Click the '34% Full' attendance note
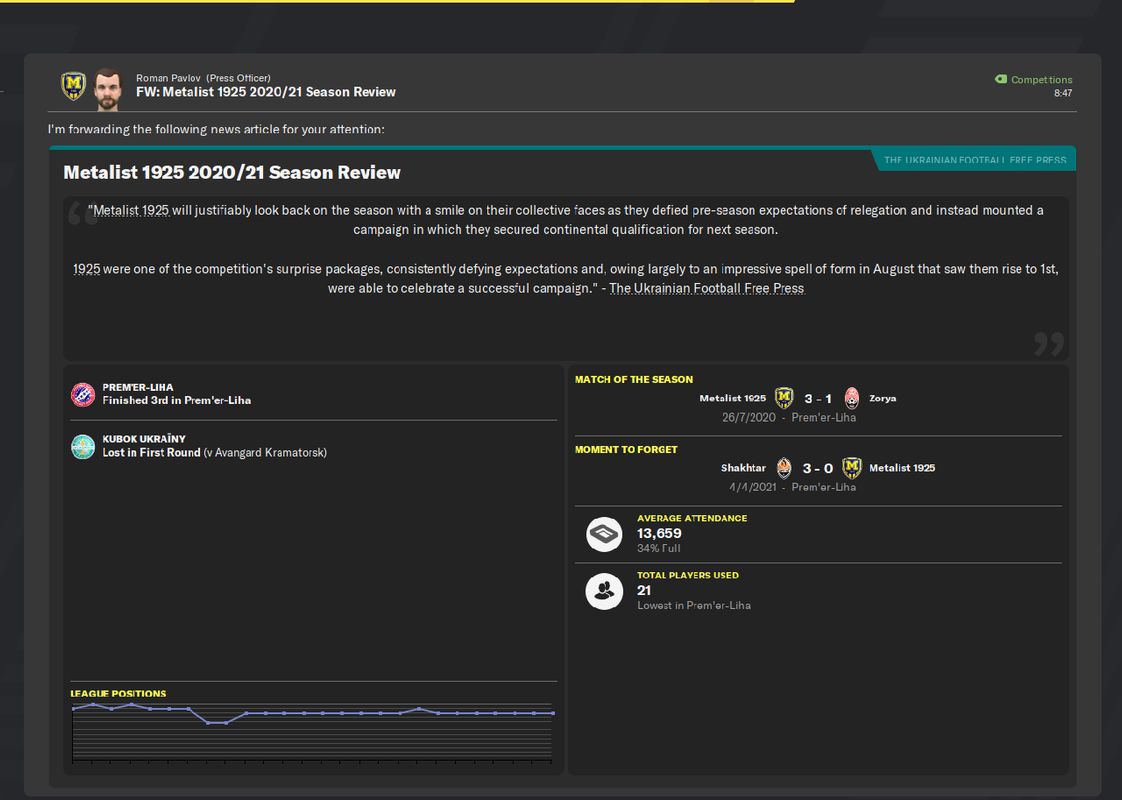 pos(658,548)
